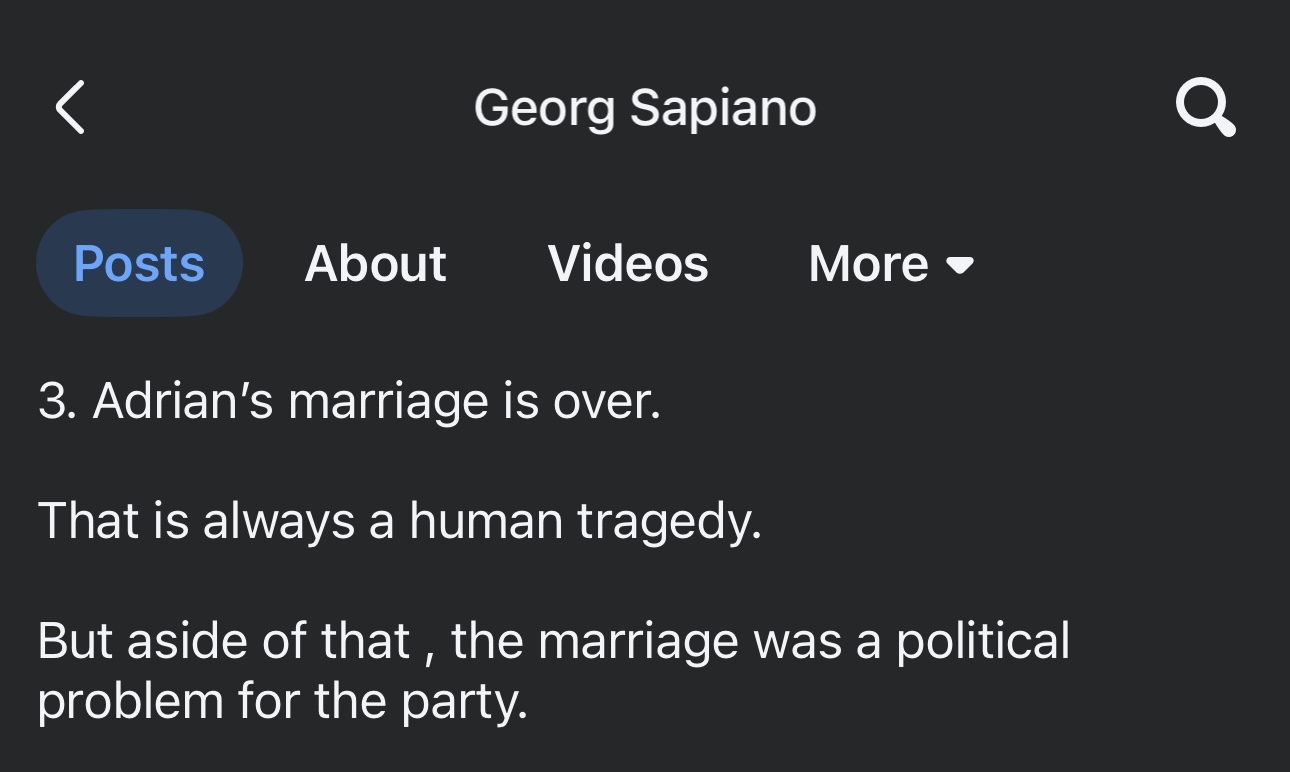Viewport: 1290px width, 772px height.
Task: Open the More menu label
Action: click(x=868, y=264)
